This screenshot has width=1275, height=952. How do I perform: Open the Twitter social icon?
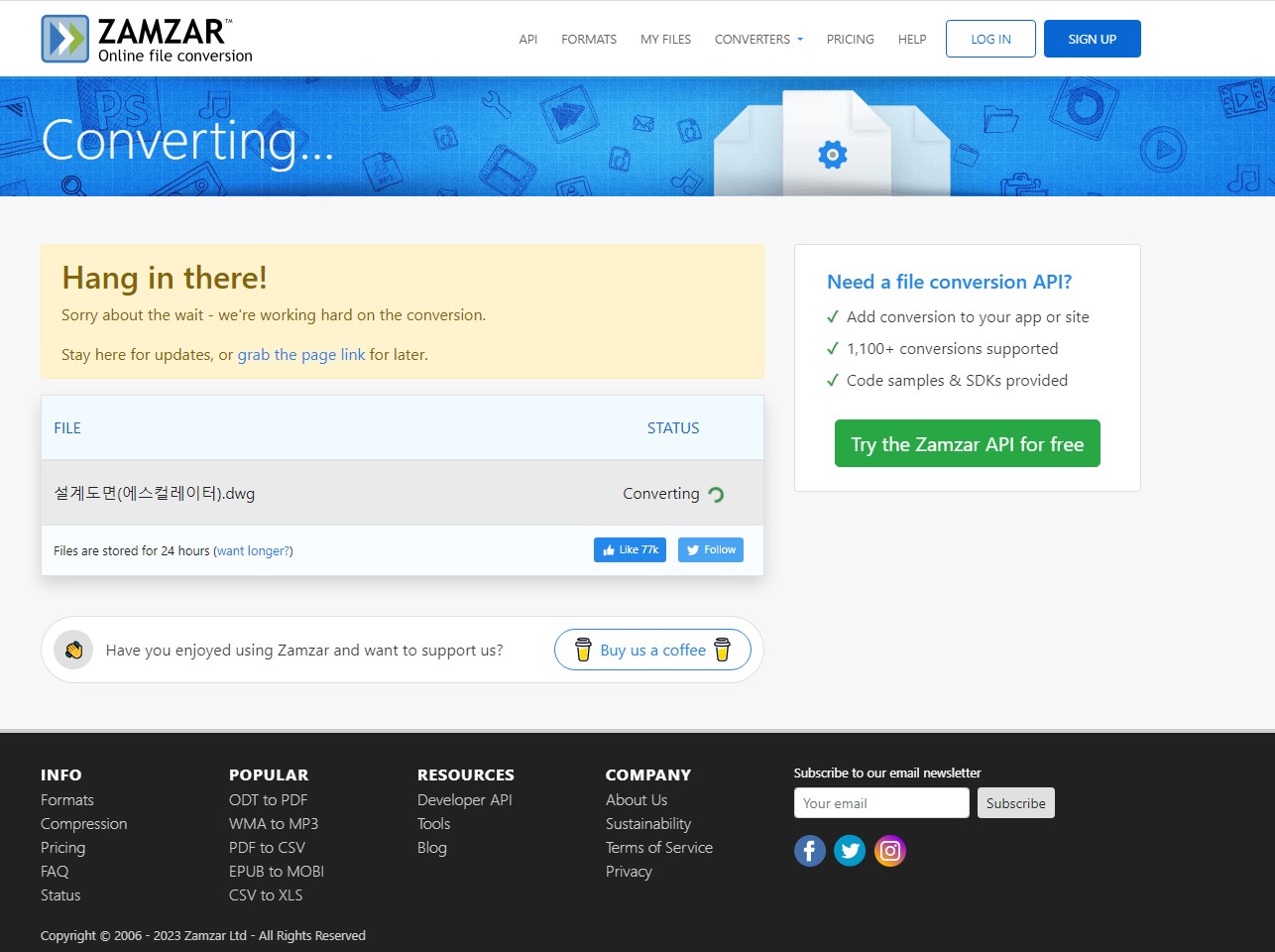850,851
